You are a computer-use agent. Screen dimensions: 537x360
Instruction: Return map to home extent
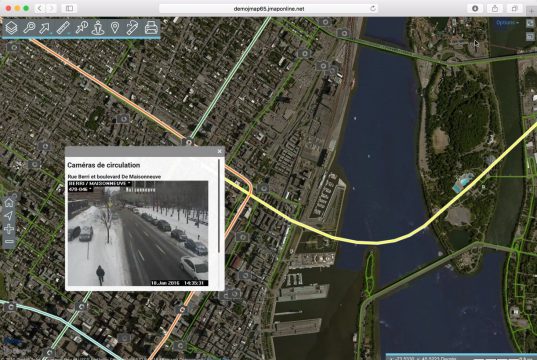9,202
